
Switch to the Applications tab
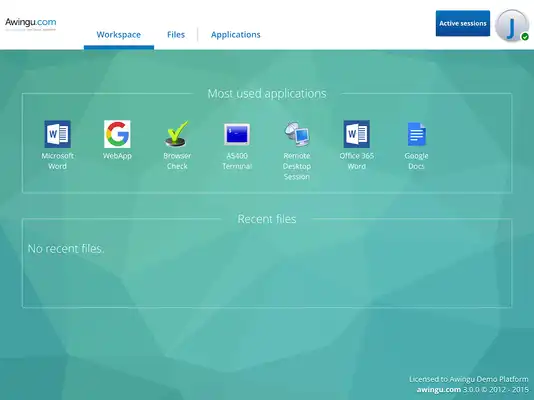coord(236,34)
